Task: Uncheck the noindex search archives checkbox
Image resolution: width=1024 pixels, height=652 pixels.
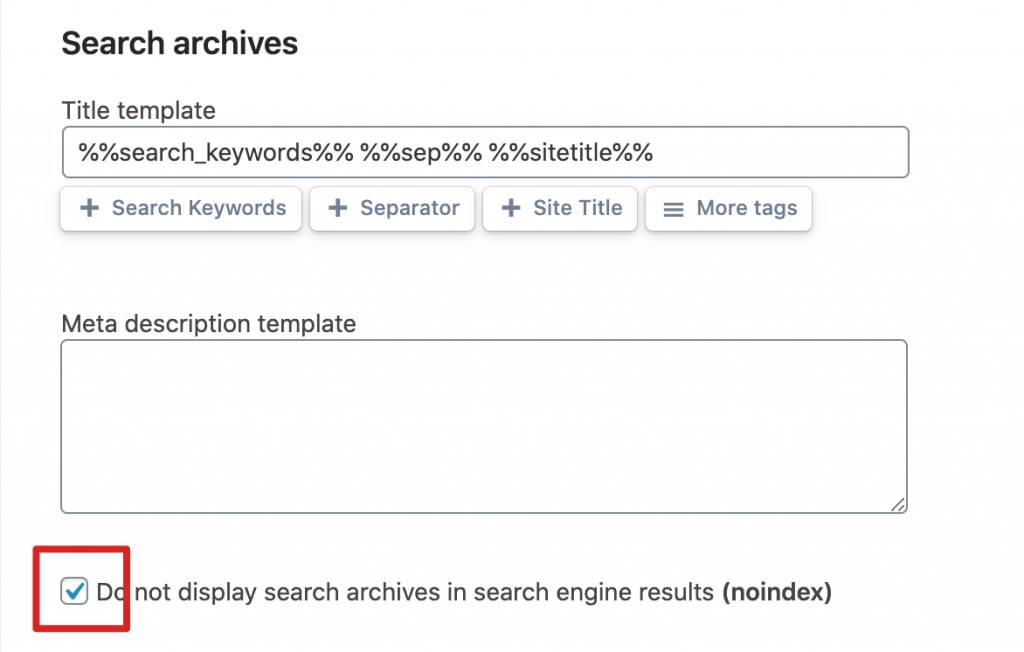Action: pos(74,591)
